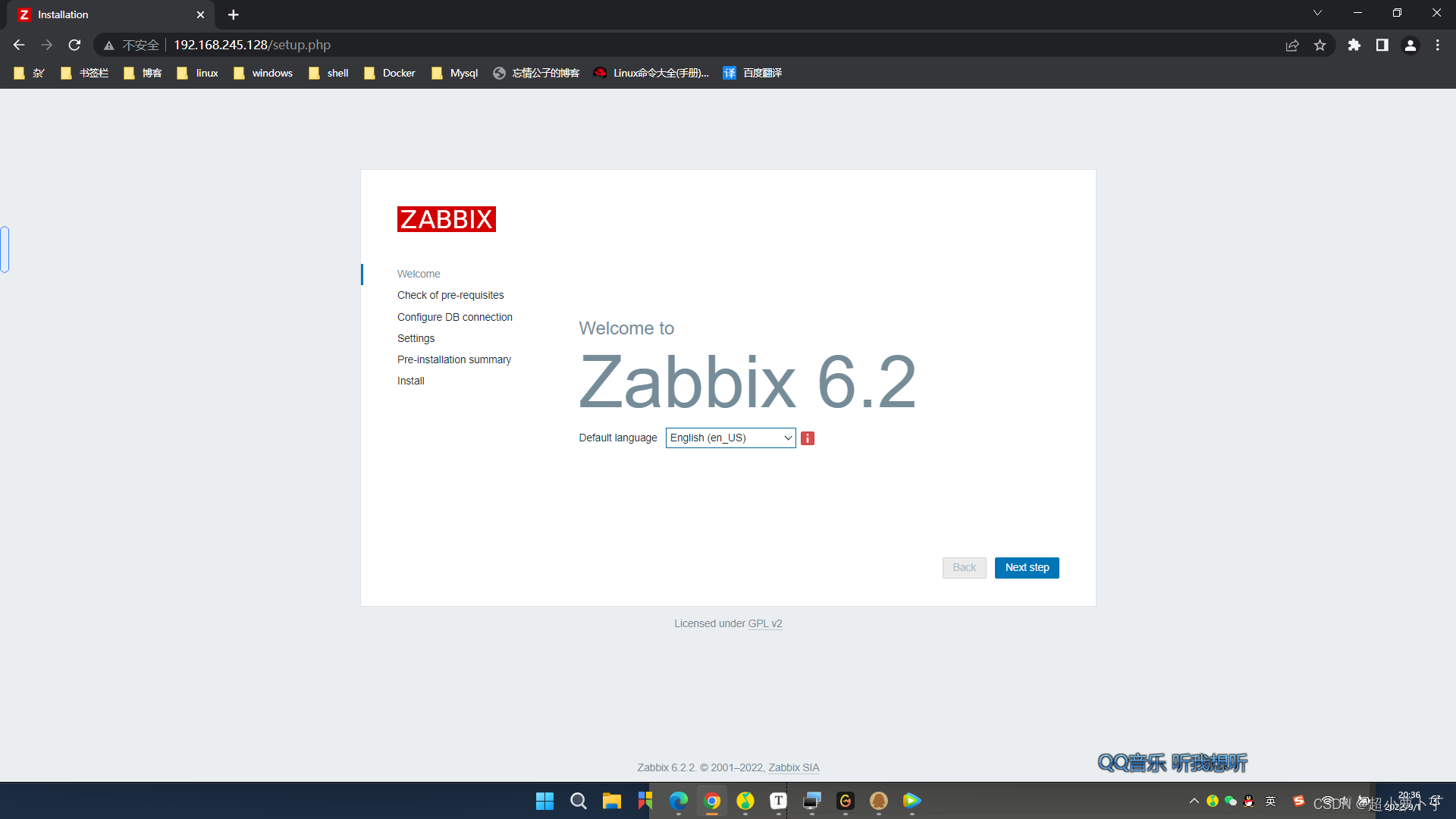Viewport: 1456px width, 819px height.
Task: Open Typora from taskbar
Action: 779,801
